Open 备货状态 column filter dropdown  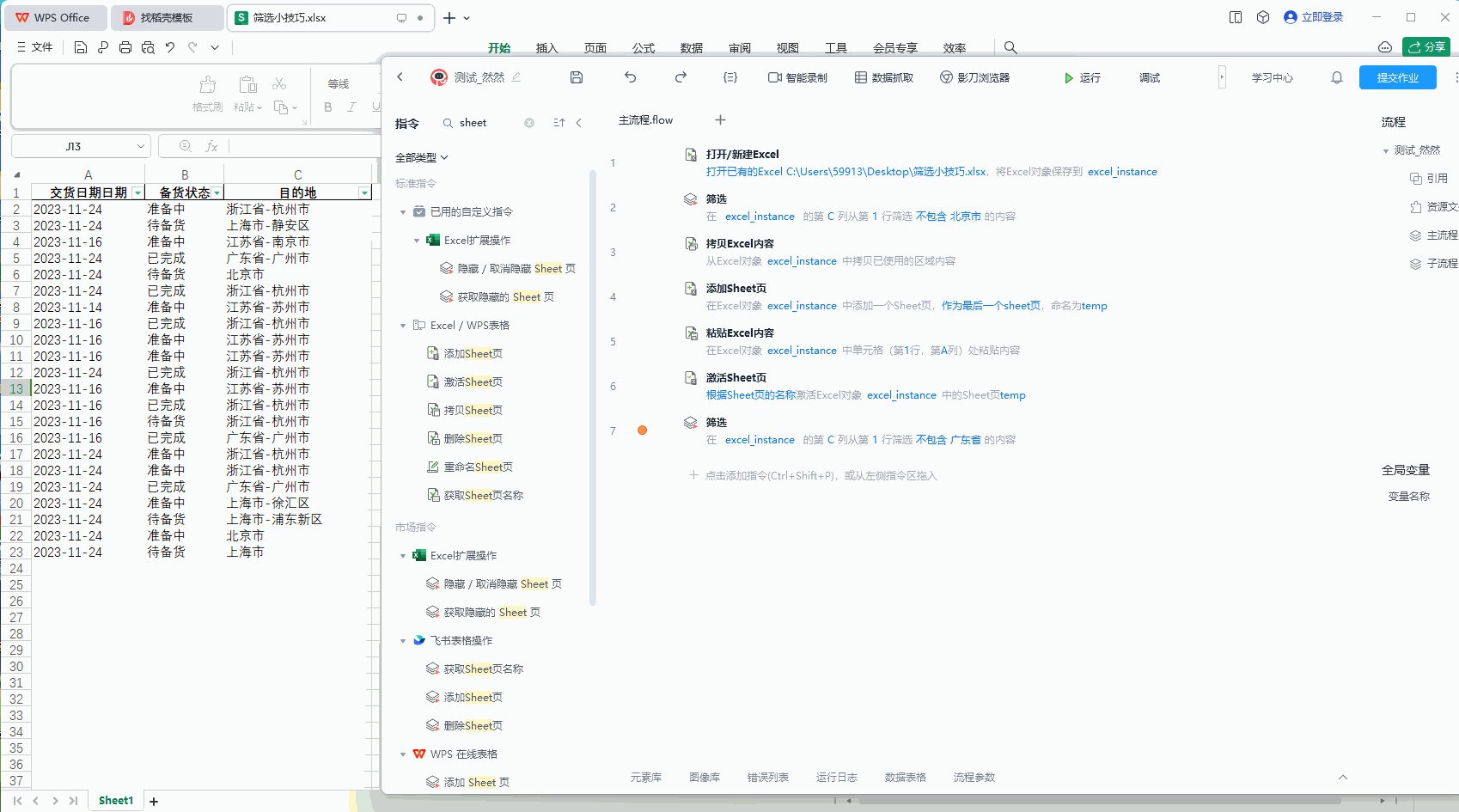(217, 193)
